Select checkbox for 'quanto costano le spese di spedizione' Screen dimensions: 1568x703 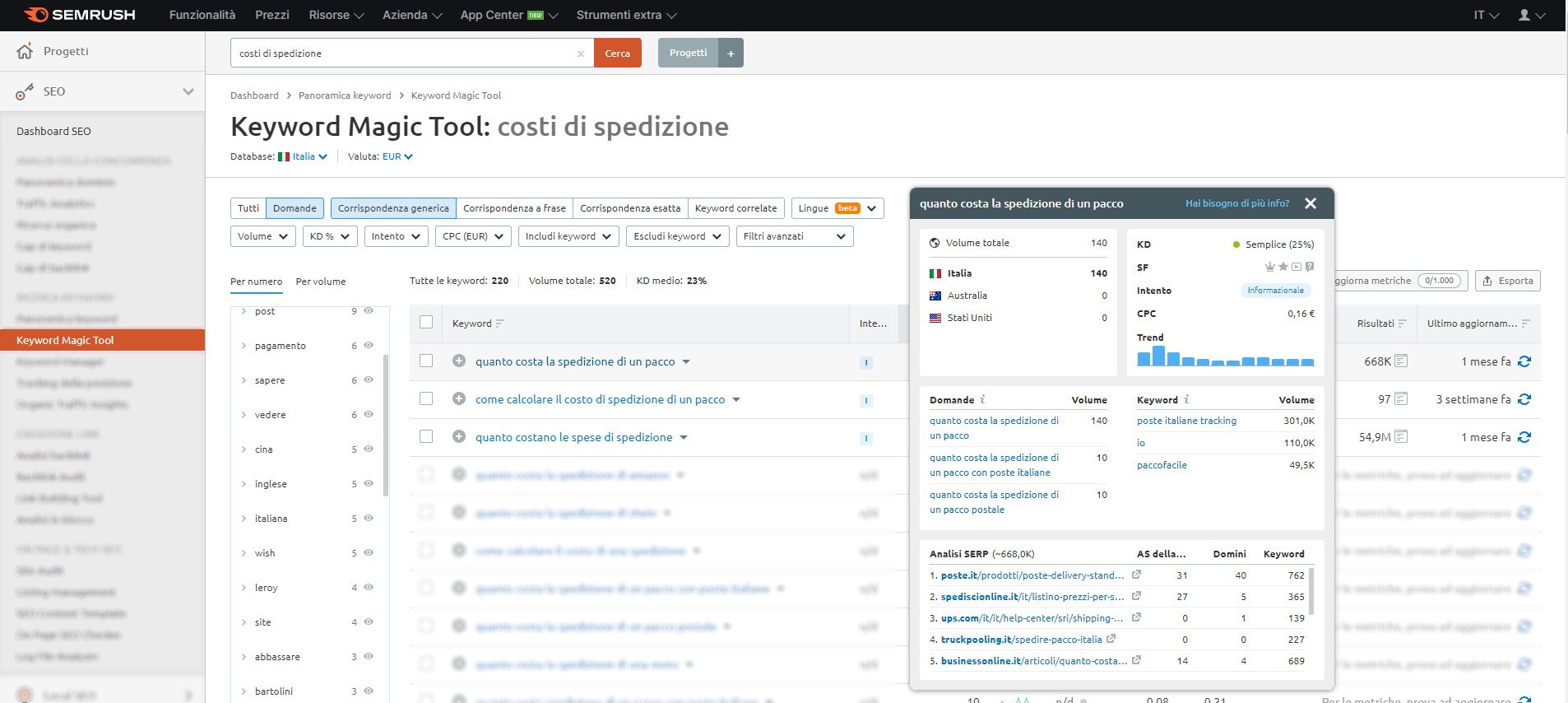pos(426,436)
